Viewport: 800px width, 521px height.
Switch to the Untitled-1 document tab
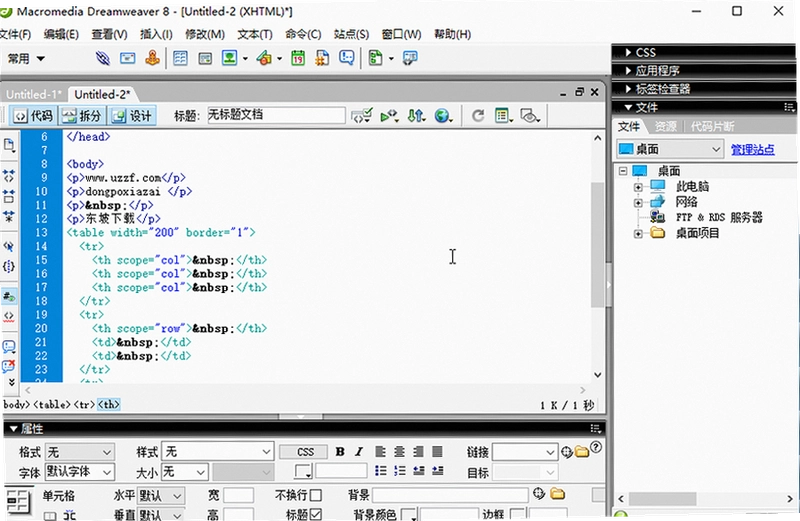(x=34, y=94)
